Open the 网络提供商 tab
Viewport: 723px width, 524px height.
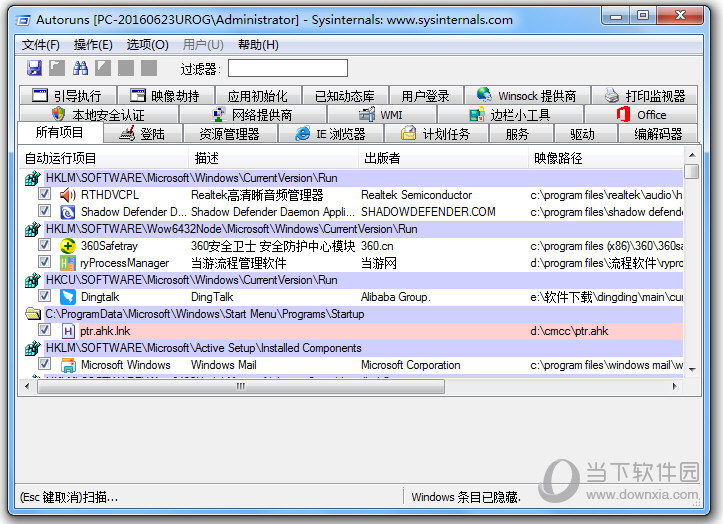(253, 114)
